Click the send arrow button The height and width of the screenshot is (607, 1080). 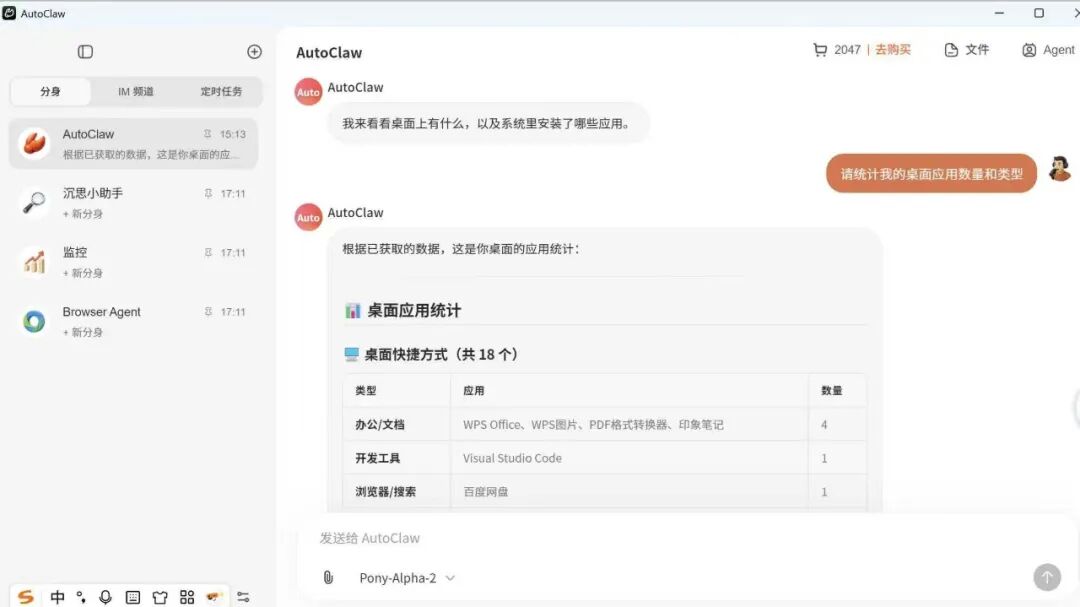click(x=1047, y=577)
